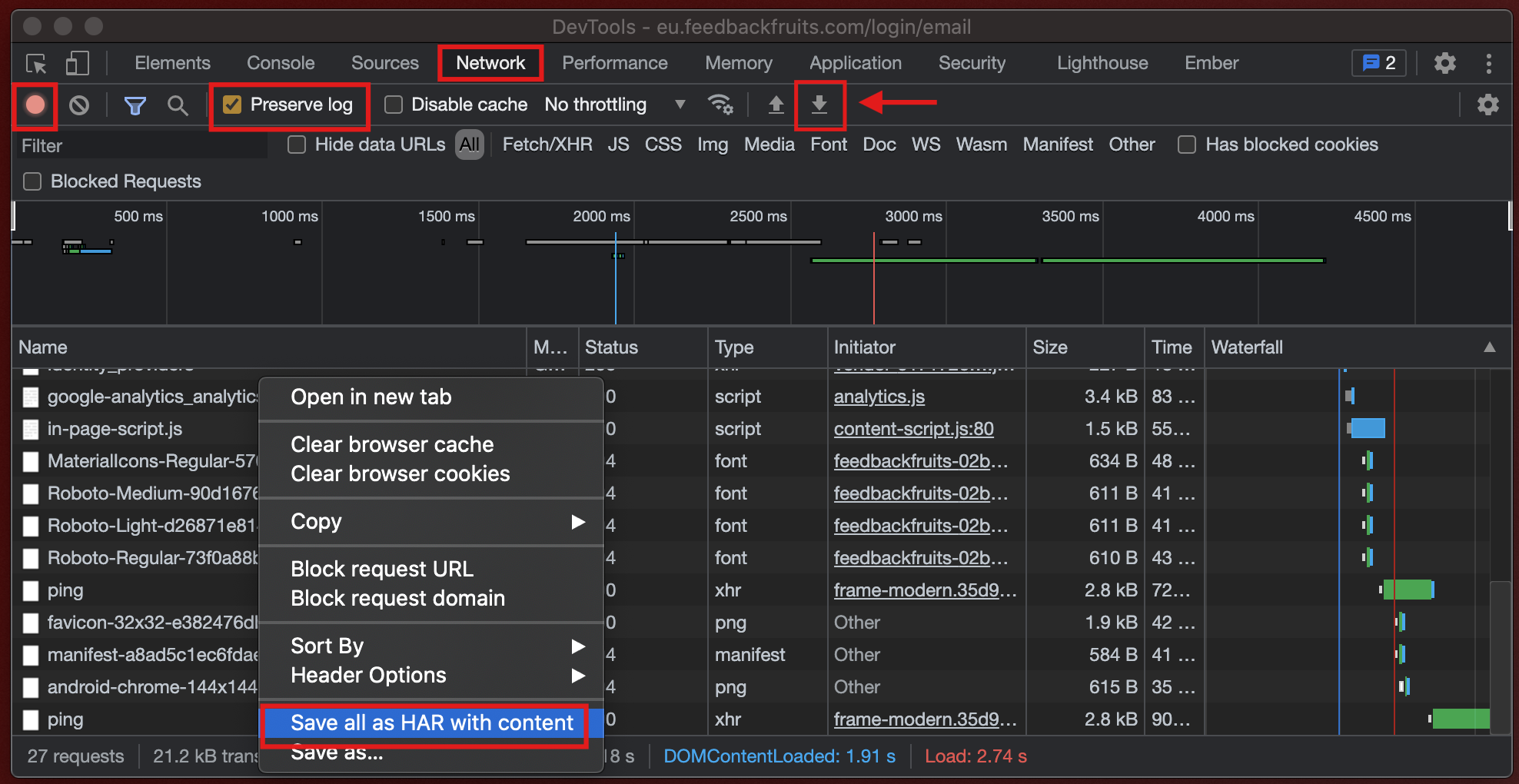Open network conditions Wi-Fi icon

(x=720, y=105)
